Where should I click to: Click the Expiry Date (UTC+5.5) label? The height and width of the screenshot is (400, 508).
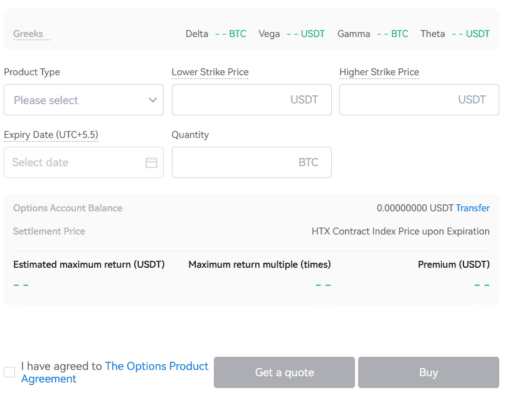pyautogui.click(x=51, y=135)
